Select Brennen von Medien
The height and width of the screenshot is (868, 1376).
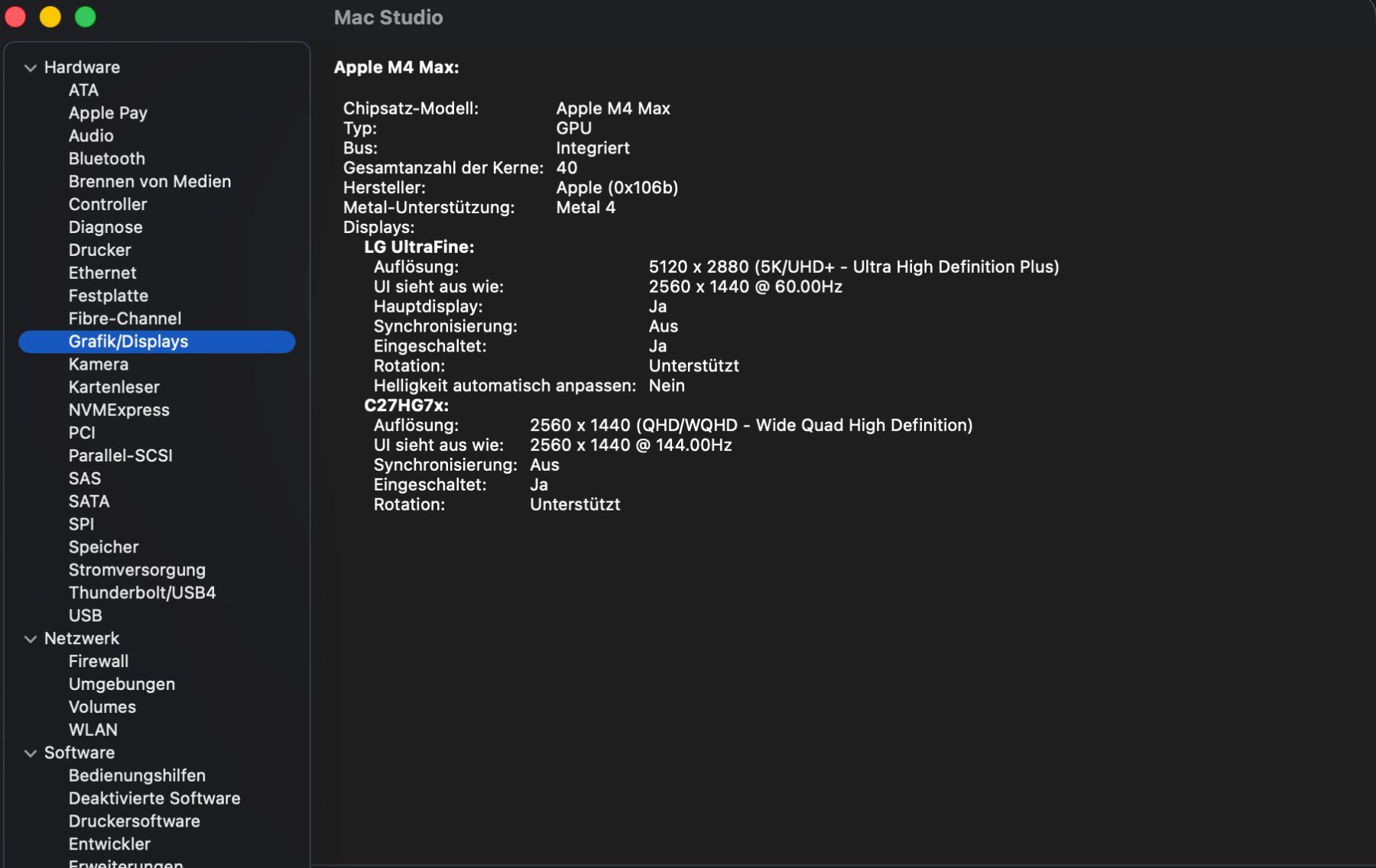click(150, 182)
